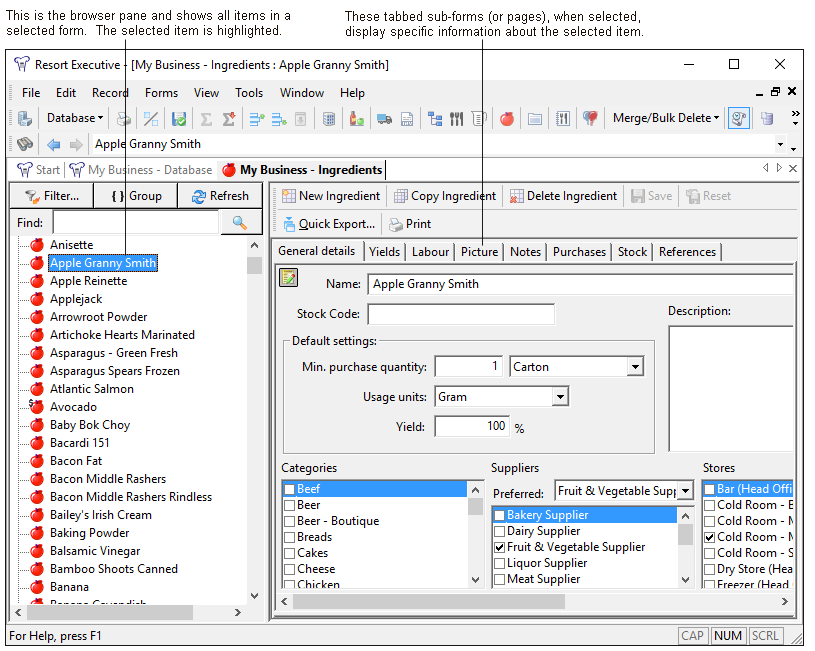
Task: Tick the Breads category checkbox
Action: pyautogui.click(x=290, y=537)
